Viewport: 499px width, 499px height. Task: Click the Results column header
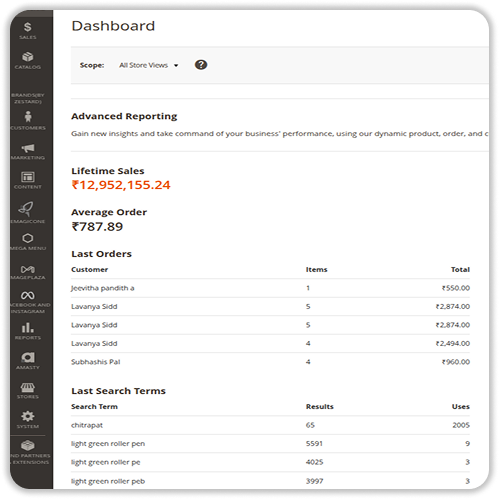tap(320, 407)
